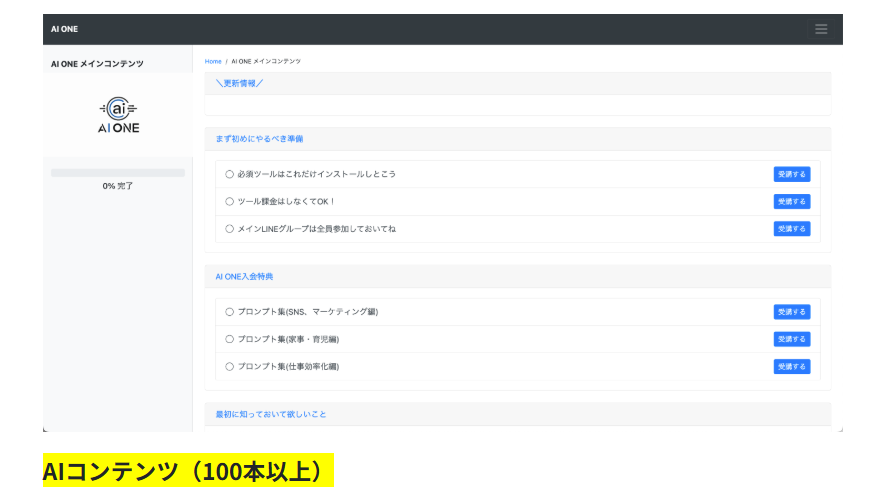Open the AI ONE入会特典 section header
The height and width of the screenshot is (503, 881).
[244, 277]
